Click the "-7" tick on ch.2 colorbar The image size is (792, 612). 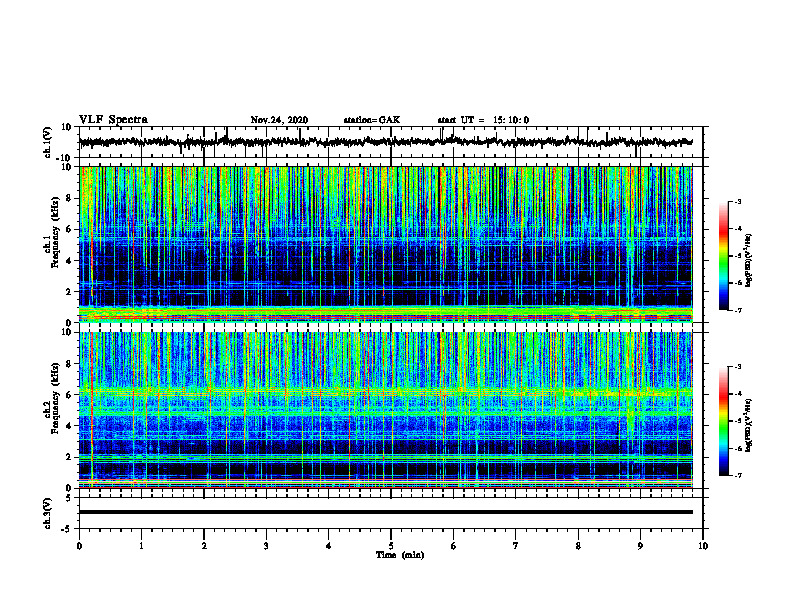[737, 475]
